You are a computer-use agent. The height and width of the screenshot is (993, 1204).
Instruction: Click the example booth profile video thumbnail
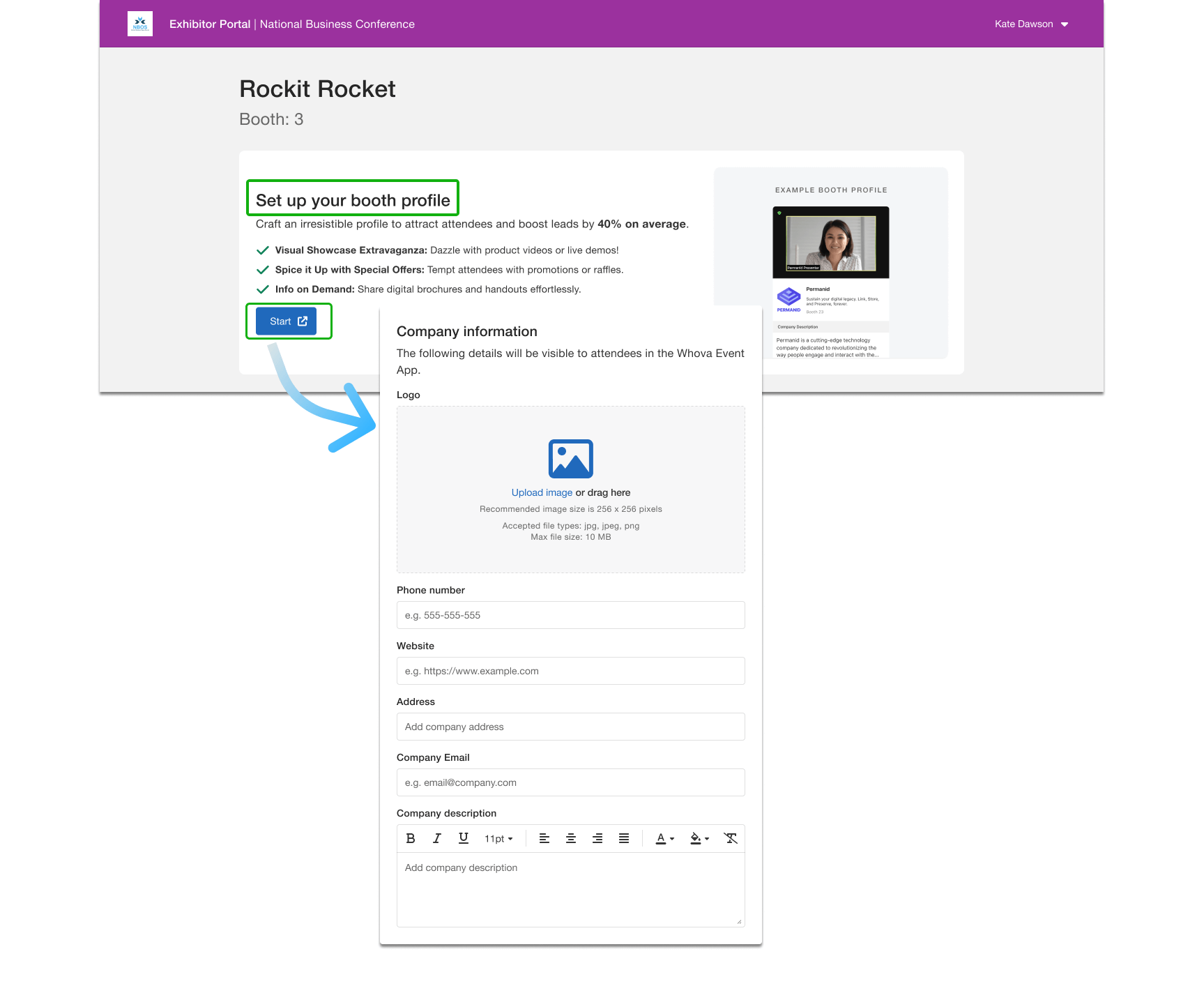830,243
